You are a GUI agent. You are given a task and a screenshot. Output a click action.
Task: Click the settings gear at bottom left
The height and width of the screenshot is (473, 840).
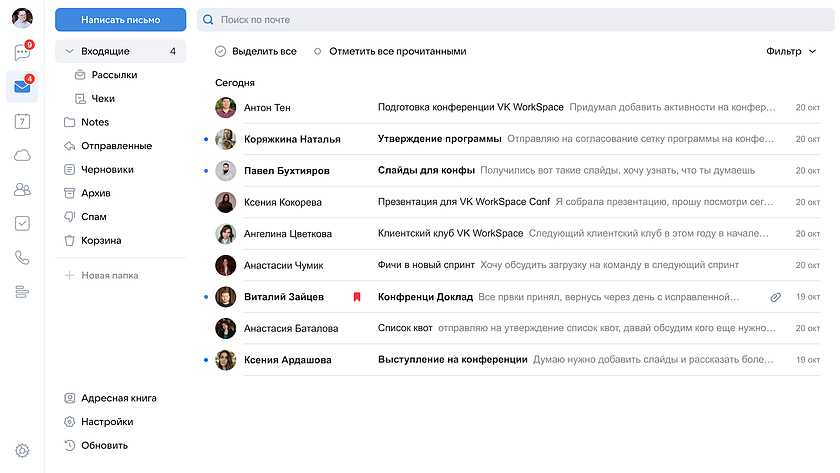click(22, 451)
